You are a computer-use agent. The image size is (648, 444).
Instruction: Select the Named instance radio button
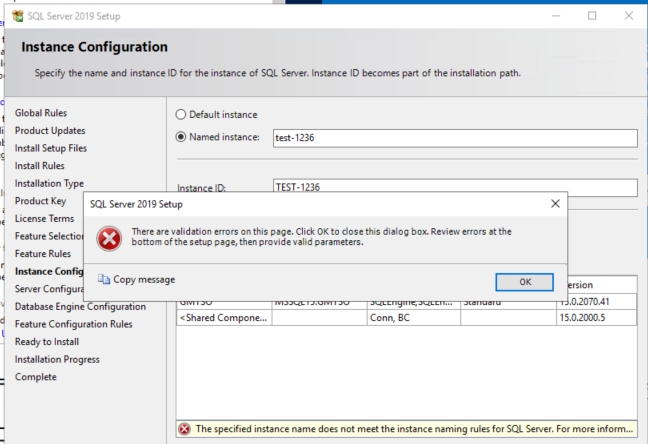pyautogui.click(x=182, y=138)
